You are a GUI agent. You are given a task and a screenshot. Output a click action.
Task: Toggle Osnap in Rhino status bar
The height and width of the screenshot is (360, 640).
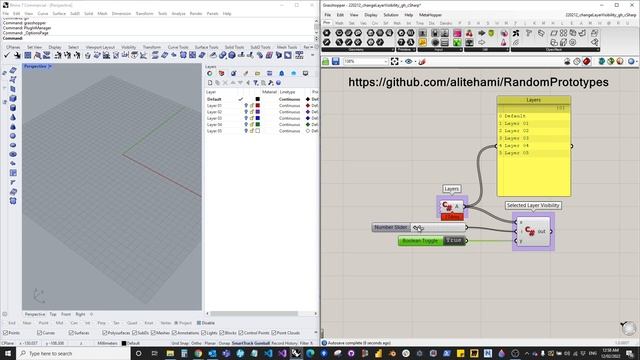[224, 344]
